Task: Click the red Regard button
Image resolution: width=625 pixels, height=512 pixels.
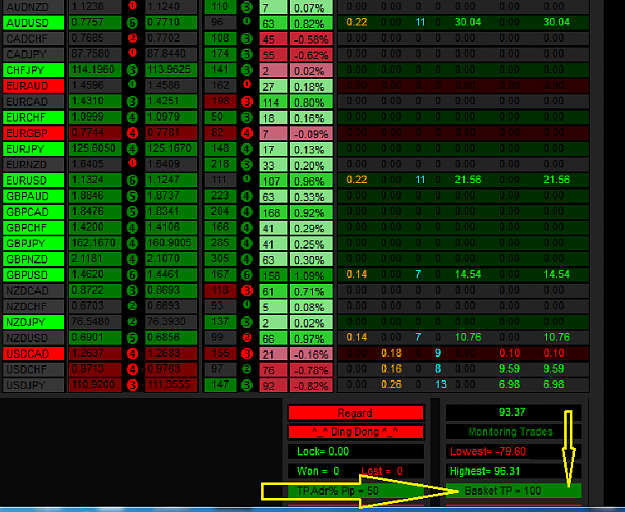Action: 356,413
